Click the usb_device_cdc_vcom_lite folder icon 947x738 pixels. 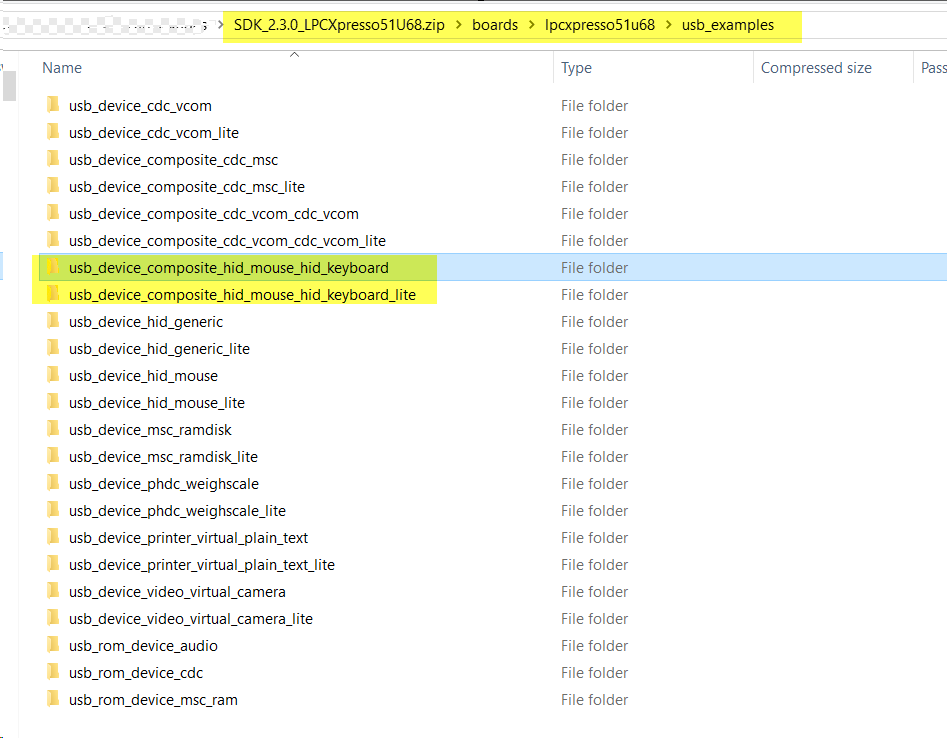pyautogui.click(x=53, y=132)
